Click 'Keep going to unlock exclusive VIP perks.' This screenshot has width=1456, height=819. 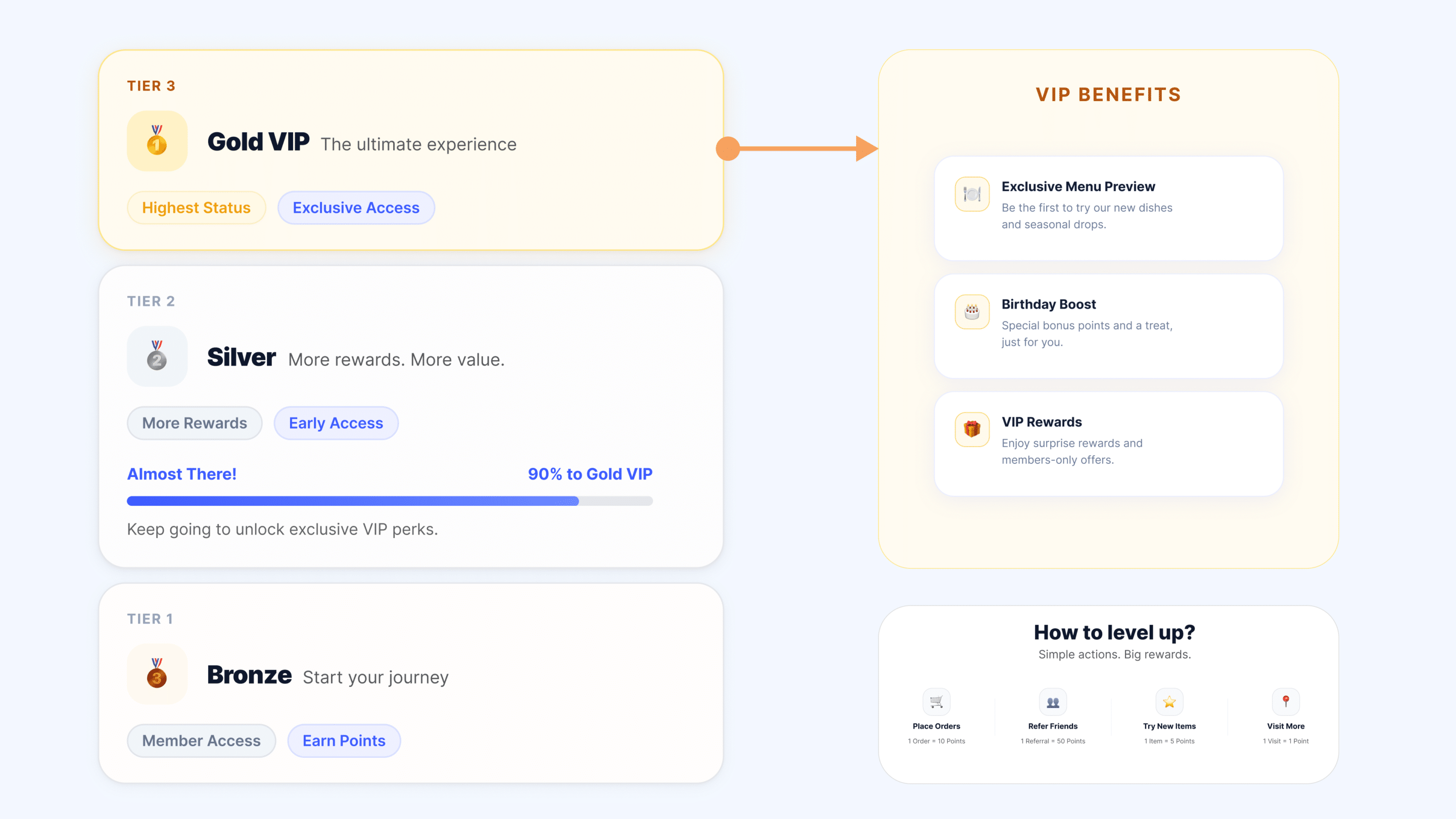283,529
